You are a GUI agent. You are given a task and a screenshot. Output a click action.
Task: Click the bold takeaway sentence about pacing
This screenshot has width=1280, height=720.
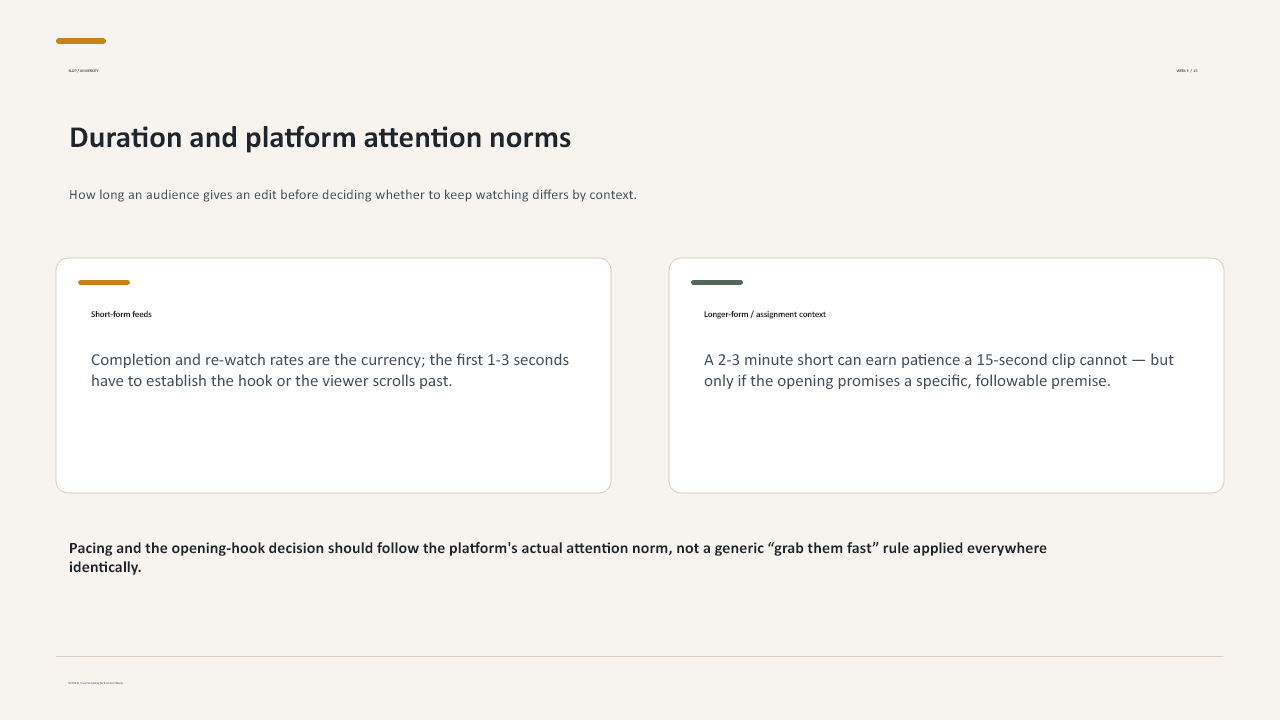pyautogui.click(x=558, y=557)
